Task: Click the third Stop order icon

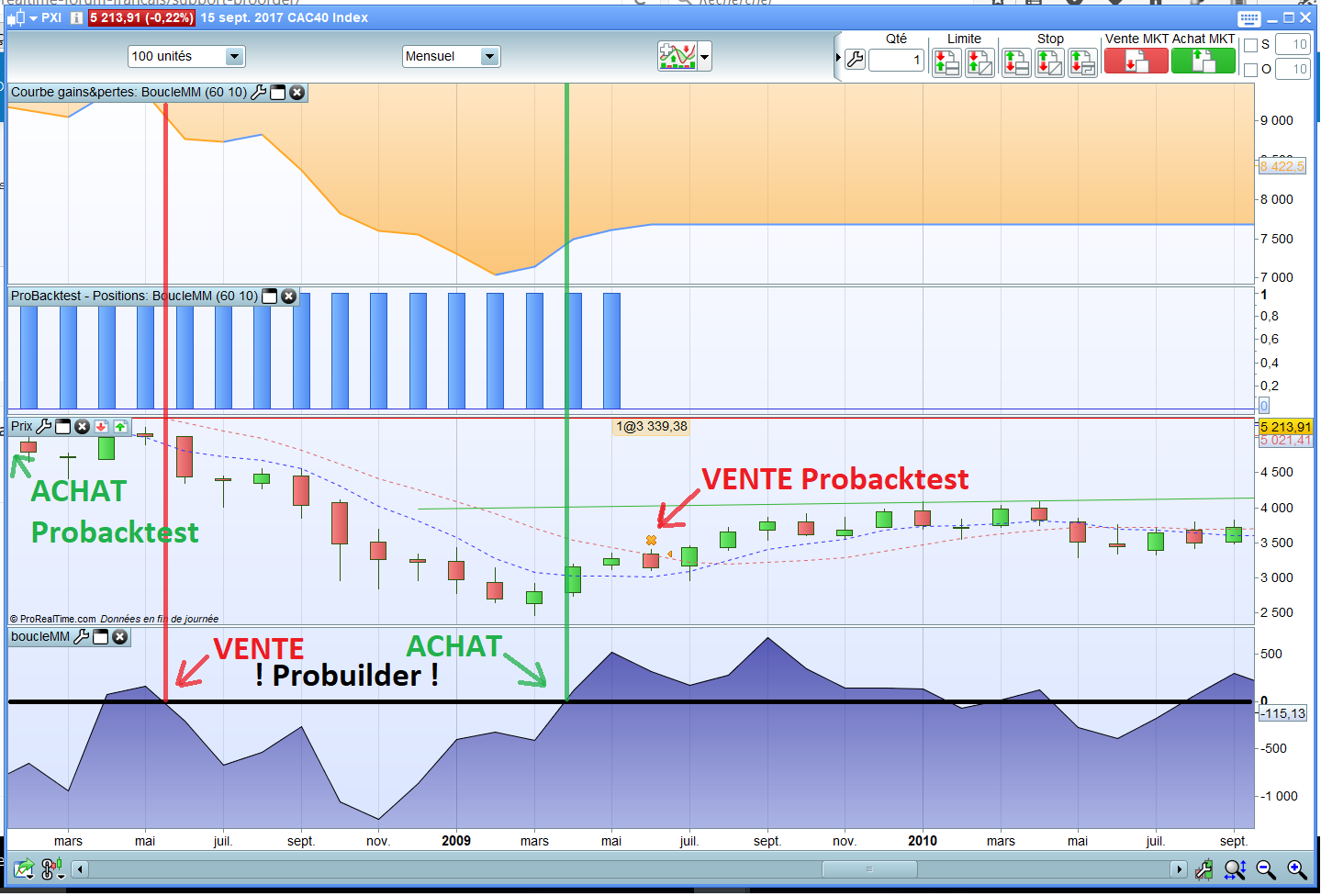Action: [1082, 62]
